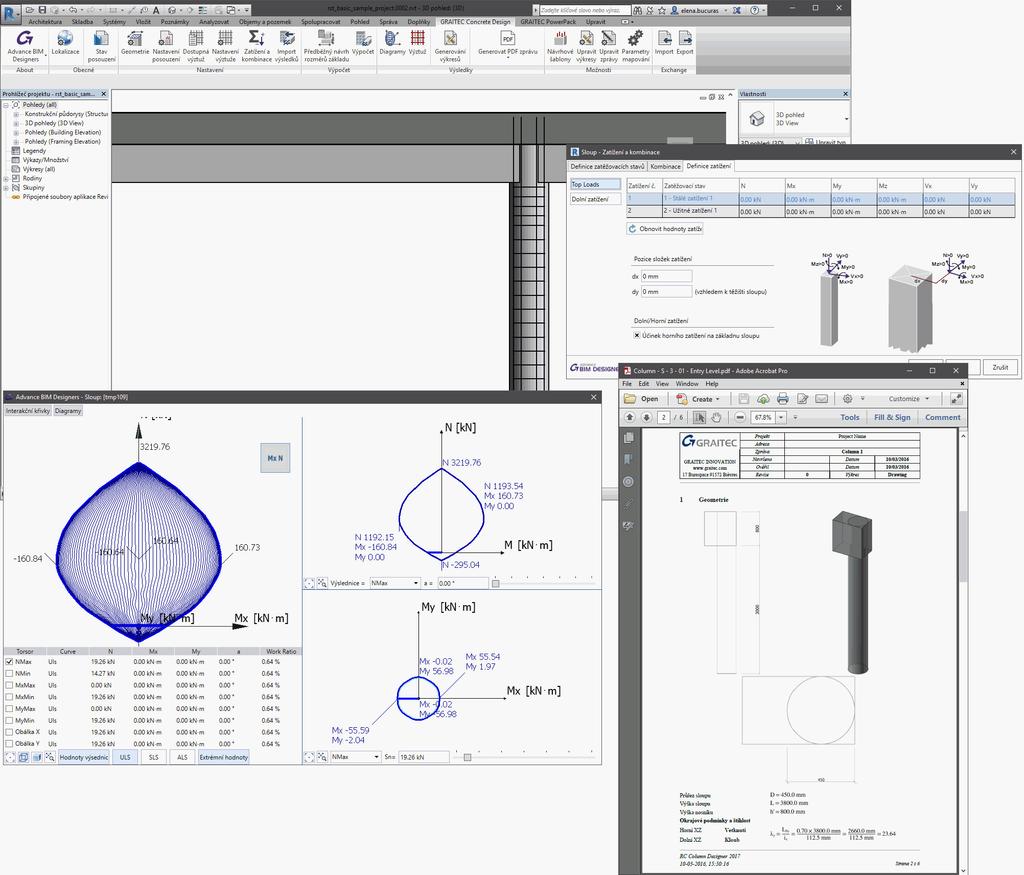The image size is (1024, 875).
Task: Click the dx offset input field
Action: tap(666, 276)
